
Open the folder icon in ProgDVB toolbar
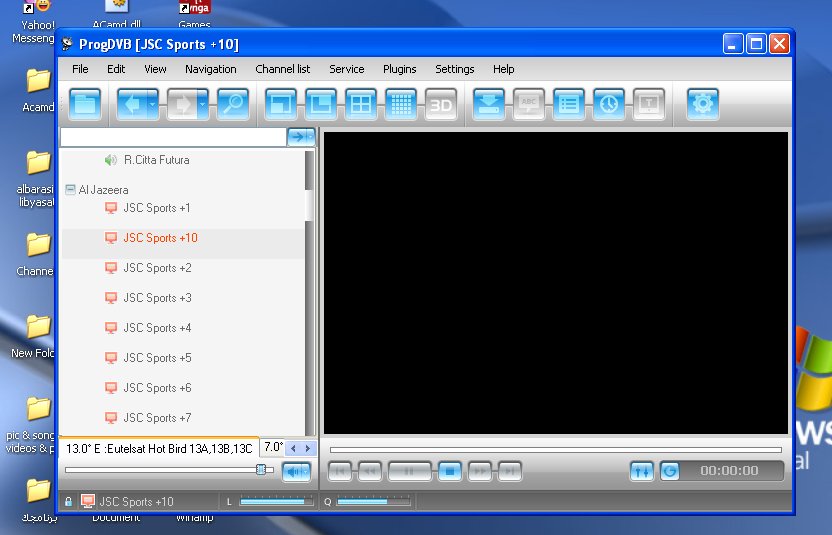click(85, 104)
